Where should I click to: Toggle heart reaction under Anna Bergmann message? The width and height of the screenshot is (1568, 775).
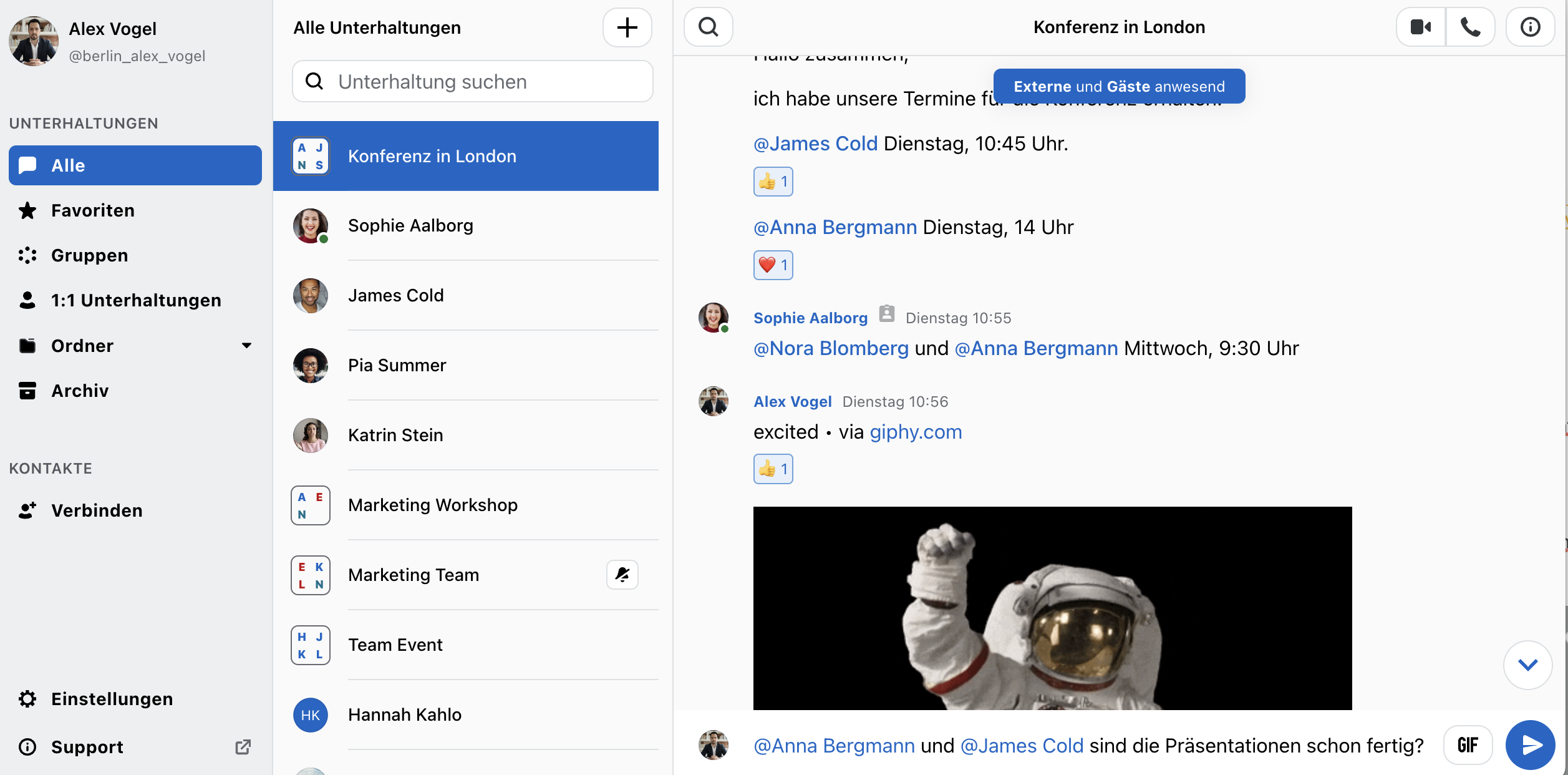pyautogui.click(x=773, y=265)
